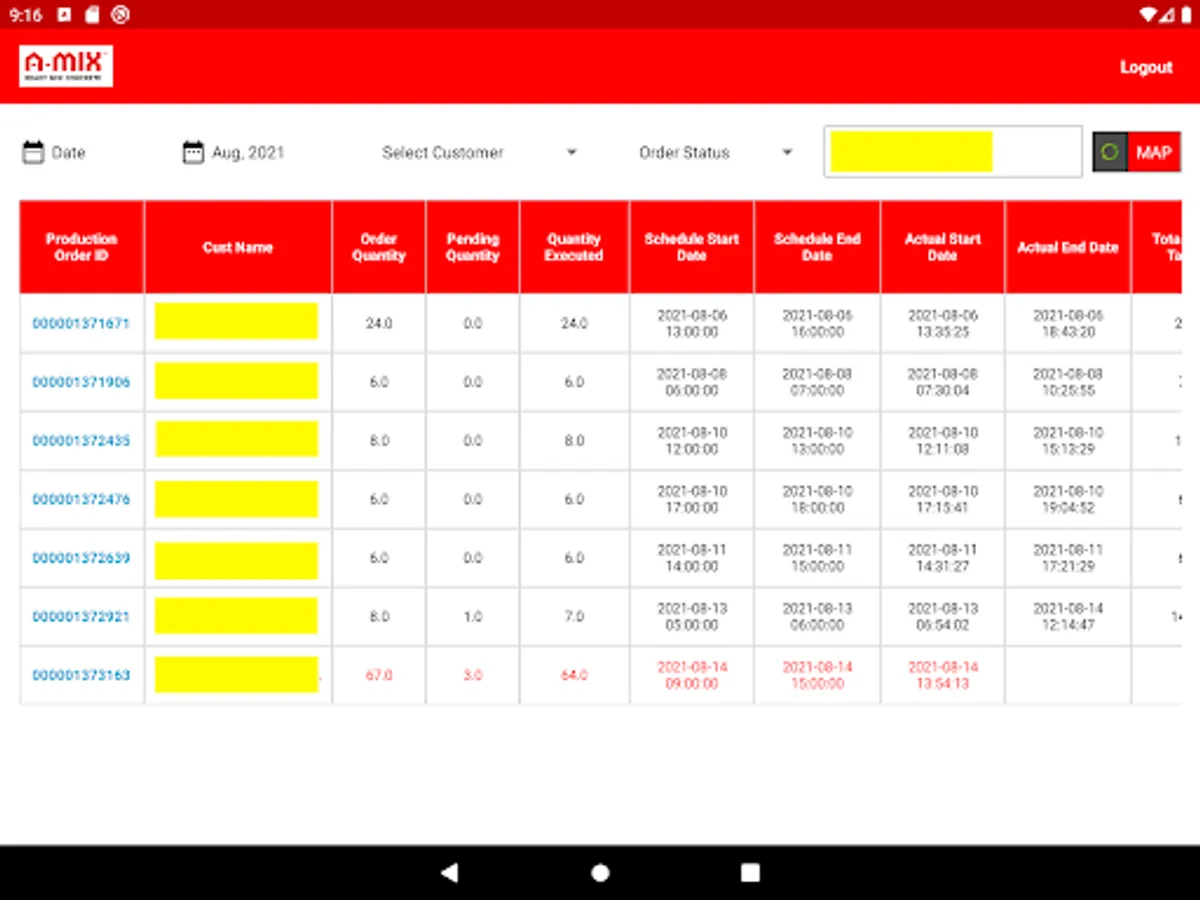Open production order 000001371906
This screenshot has height=900, width=1200.
tap(81, 382)
